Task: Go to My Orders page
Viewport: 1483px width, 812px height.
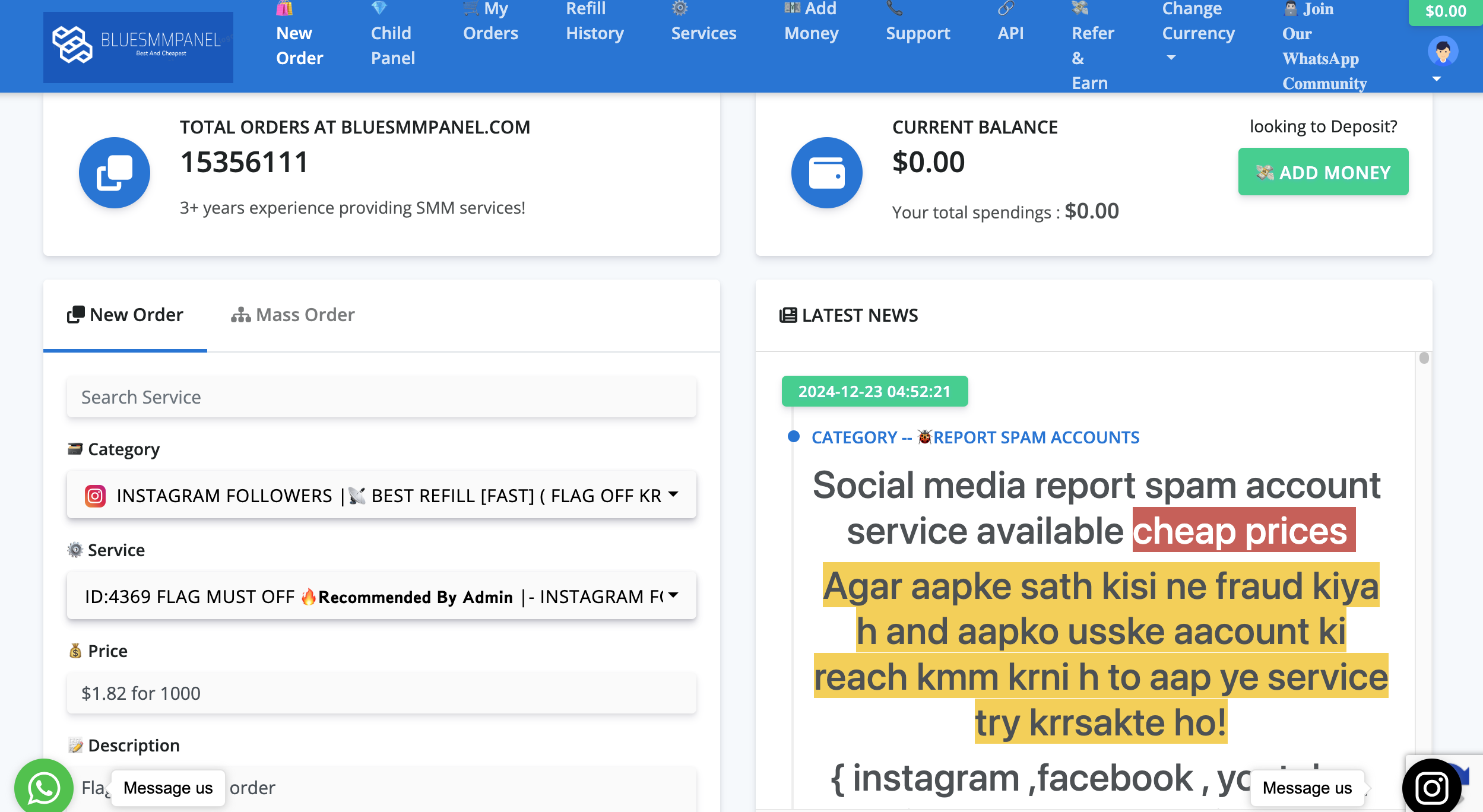Action: coord(490,21)
